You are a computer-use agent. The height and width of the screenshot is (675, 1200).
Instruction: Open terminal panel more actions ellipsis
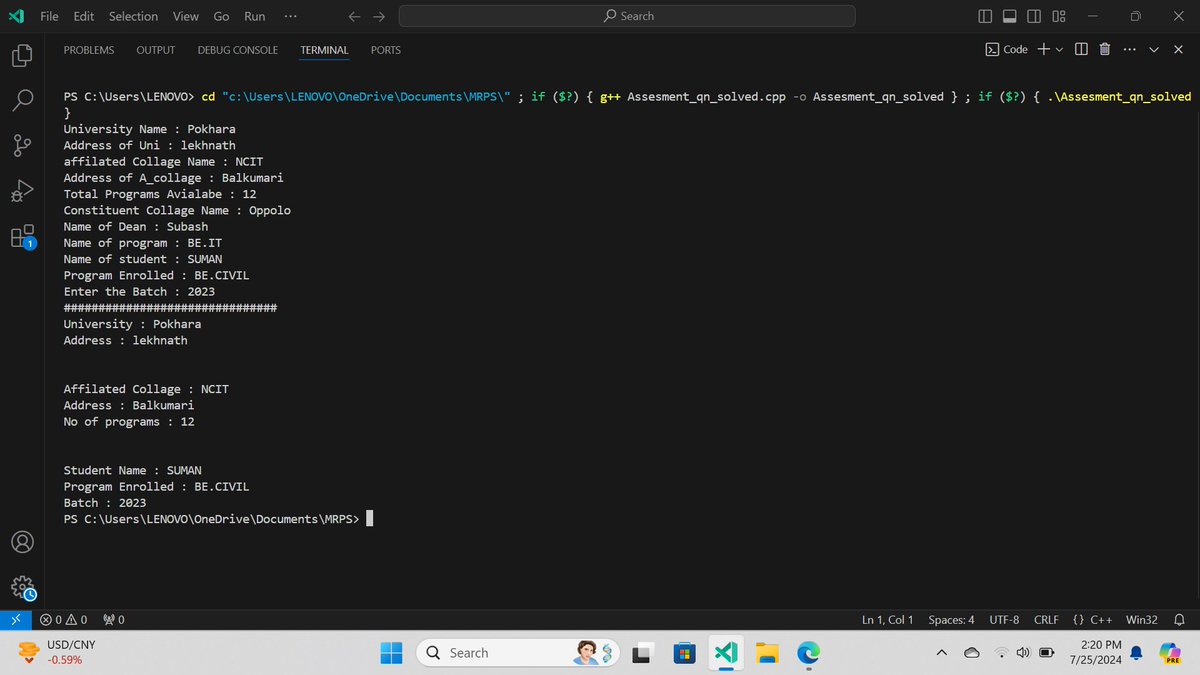1129,49
